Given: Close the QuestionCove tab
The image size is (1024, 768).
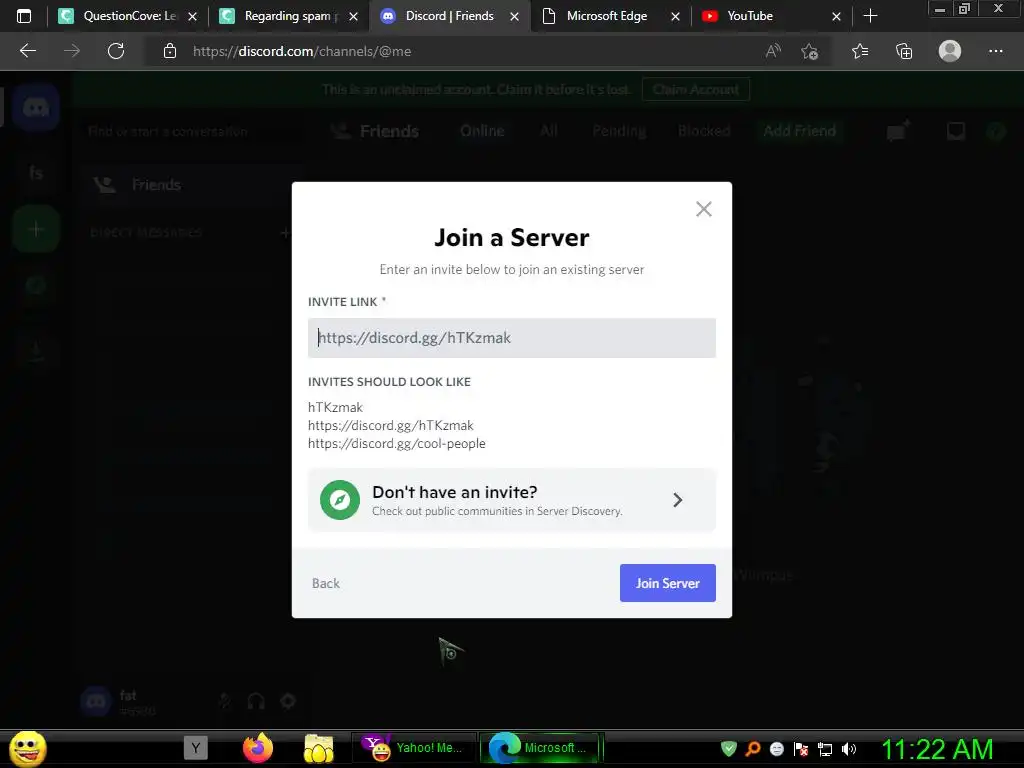Looking at the screenshot, I should [x=192, y=16].
